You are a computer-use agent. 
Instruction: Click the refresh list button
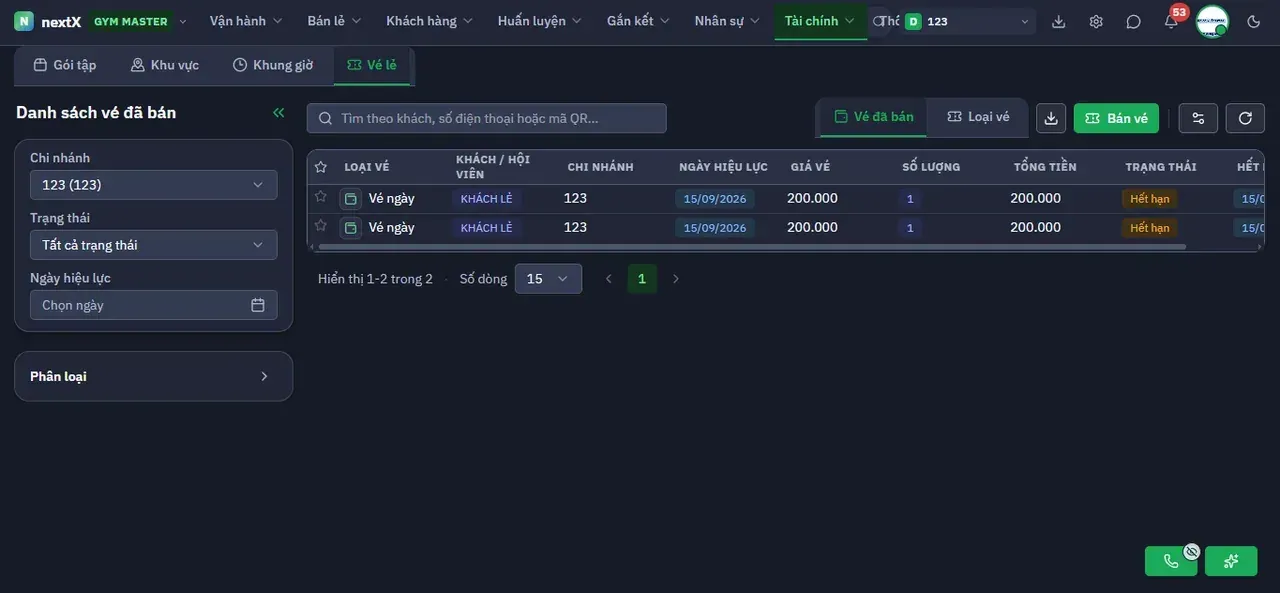(1245, 118)
